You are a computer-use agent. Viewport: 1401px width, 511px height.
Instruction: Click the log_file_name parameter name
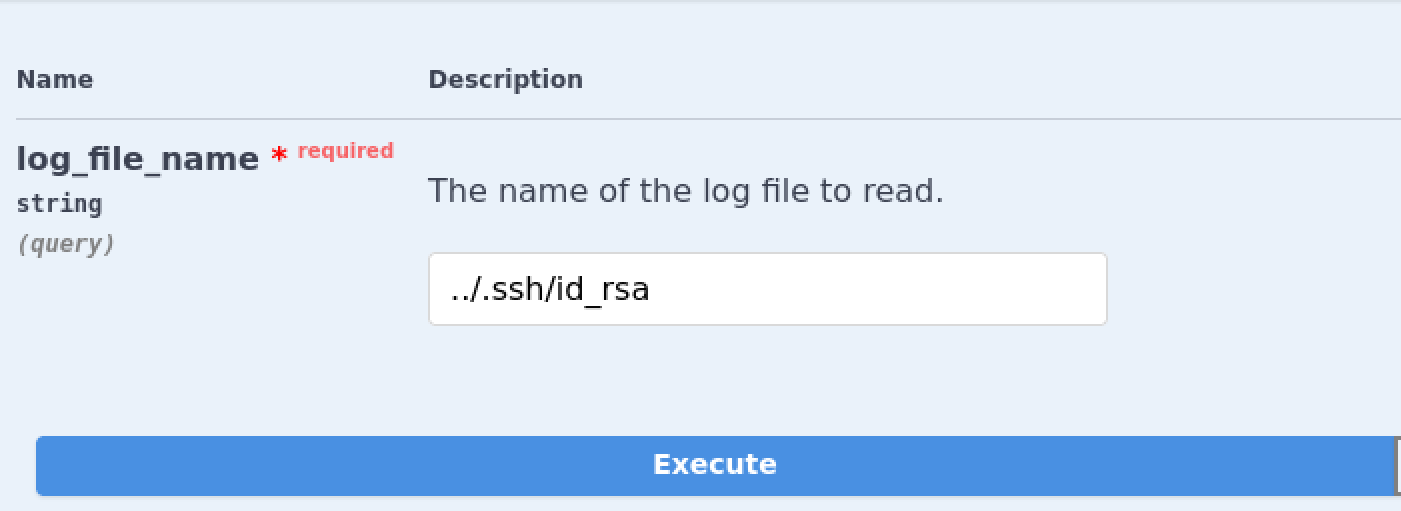tap(138, 159)
